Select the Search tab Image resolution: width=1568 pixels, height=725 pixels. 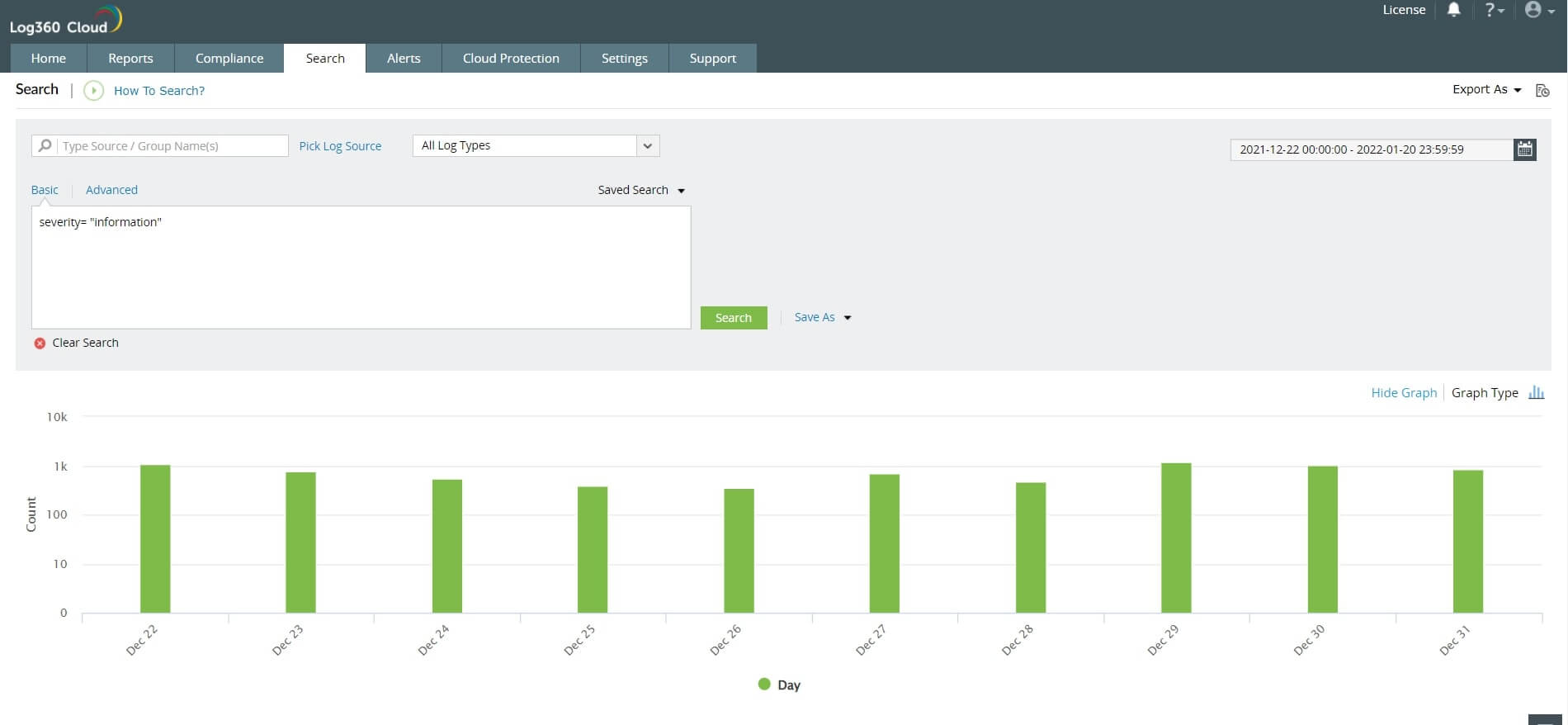click(x=325, y=58)
